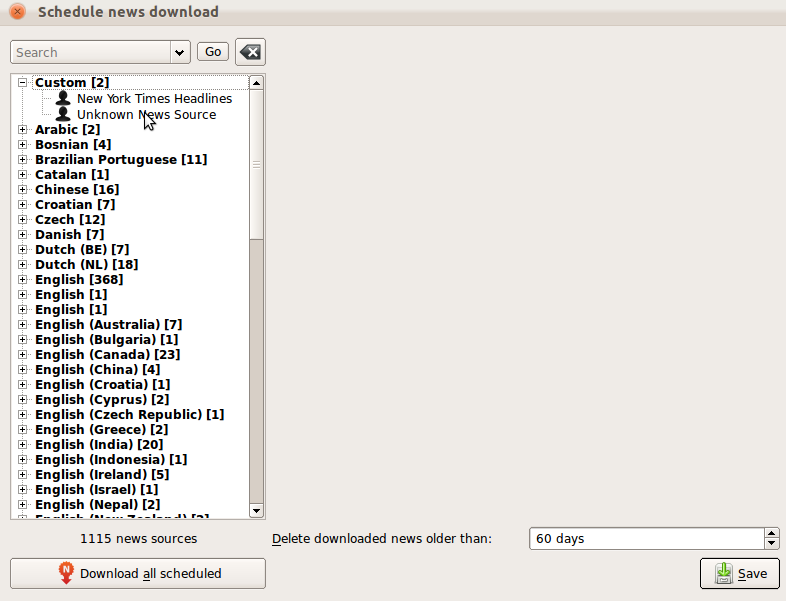The image size is (786, 601).
Task: Expand the Bosnian [4] category
Action: pos(22,144)
